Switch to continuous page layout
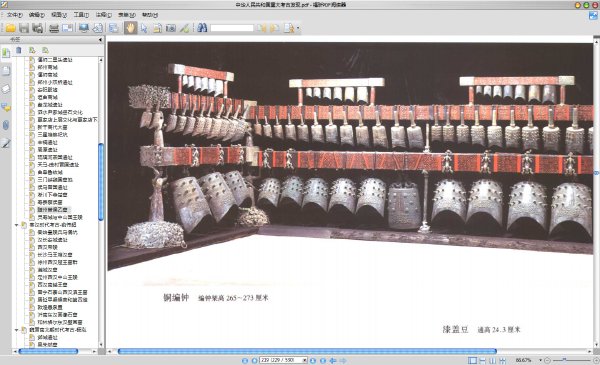The width and height of the screenshot is (600, 365). pos(483,360)
